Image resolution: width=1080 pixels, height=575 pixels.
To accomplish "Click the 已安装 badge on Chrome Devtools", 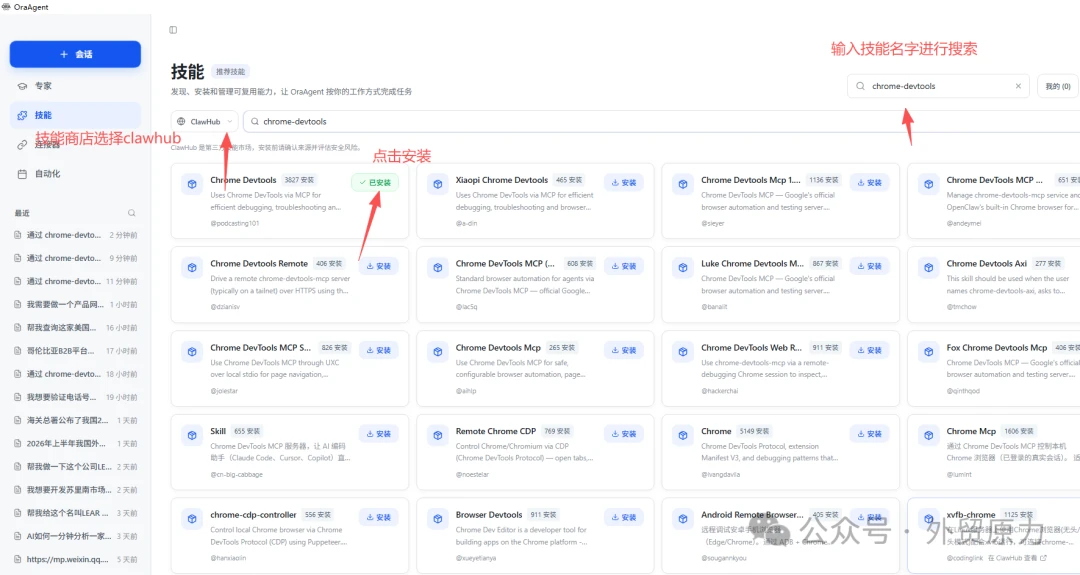I will (x=375, y=182).
